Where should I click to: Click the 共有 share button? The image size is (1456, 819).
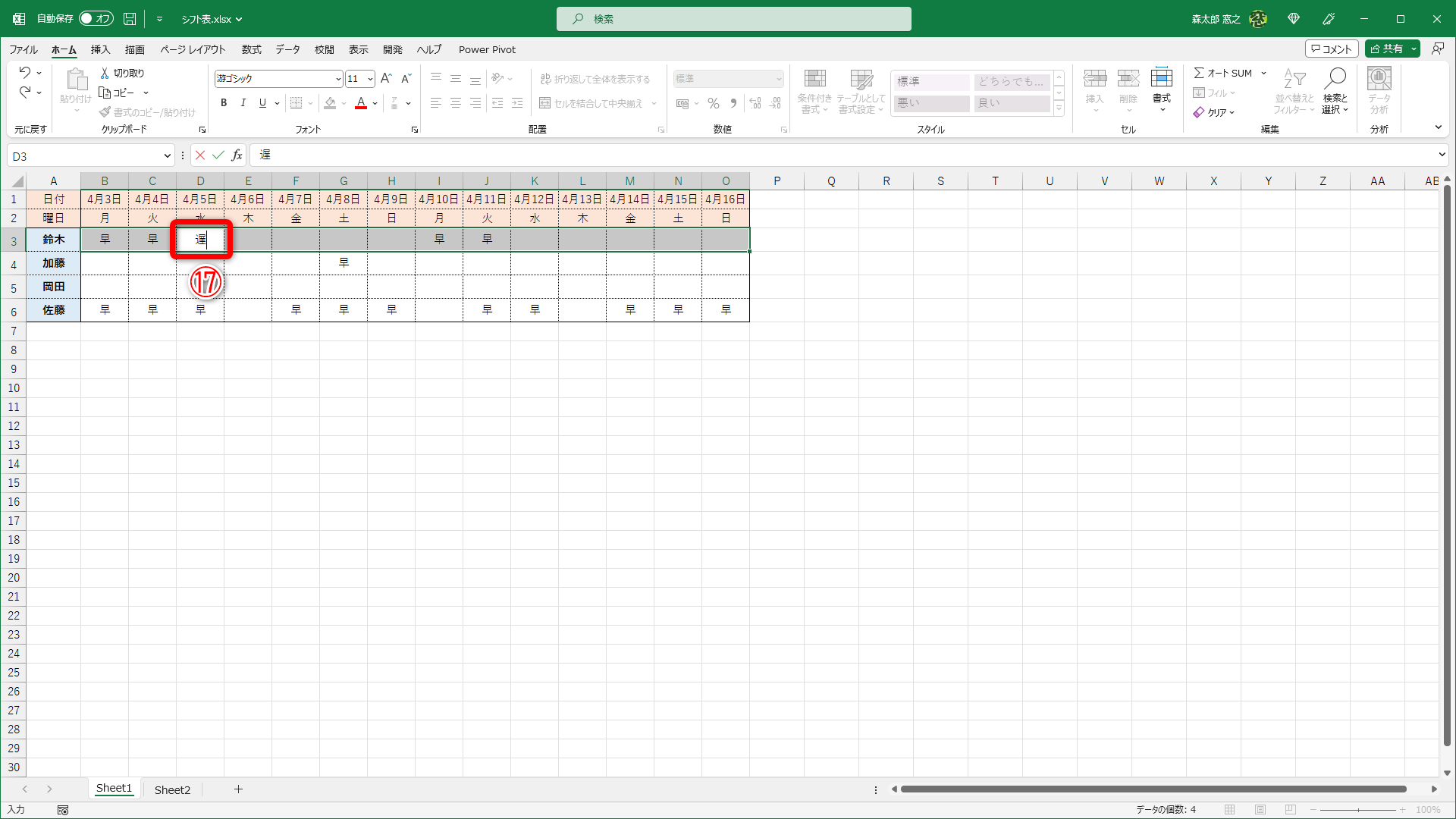[x=1387, y=49]
